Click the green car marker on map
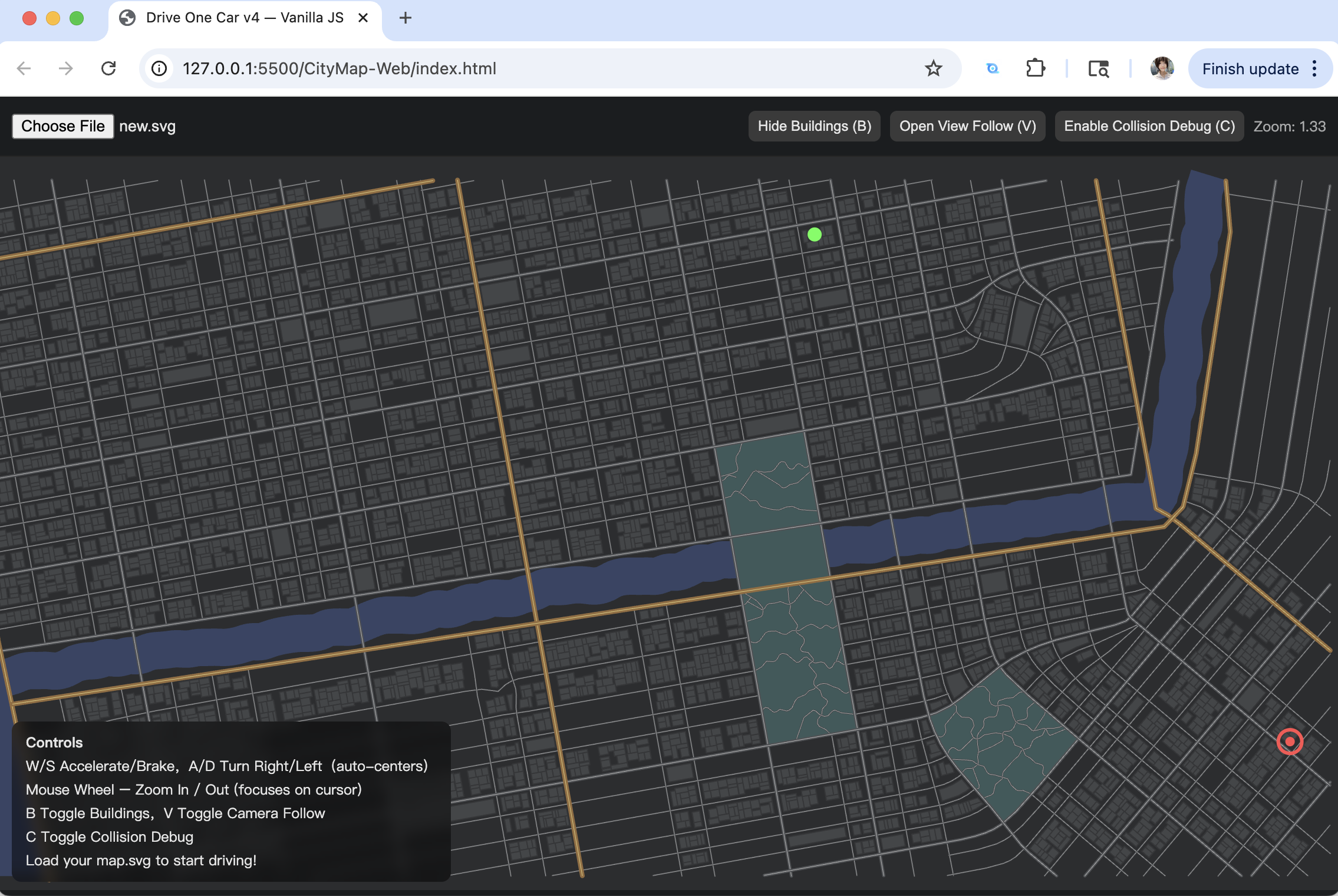Image resolution: width=1338 pixels, height=896 pixels. (814, 235)
